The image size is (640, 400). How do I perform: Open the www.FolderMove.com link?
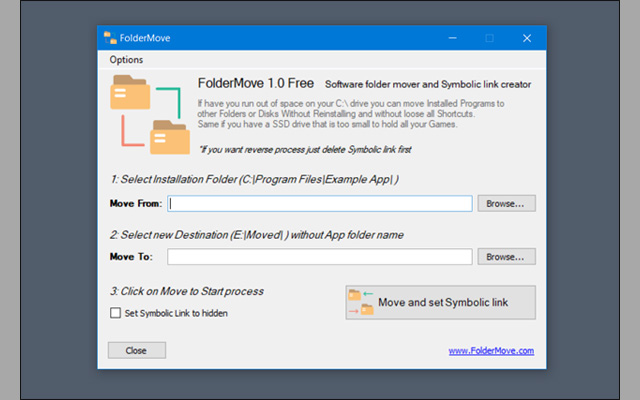coord(490,351)
